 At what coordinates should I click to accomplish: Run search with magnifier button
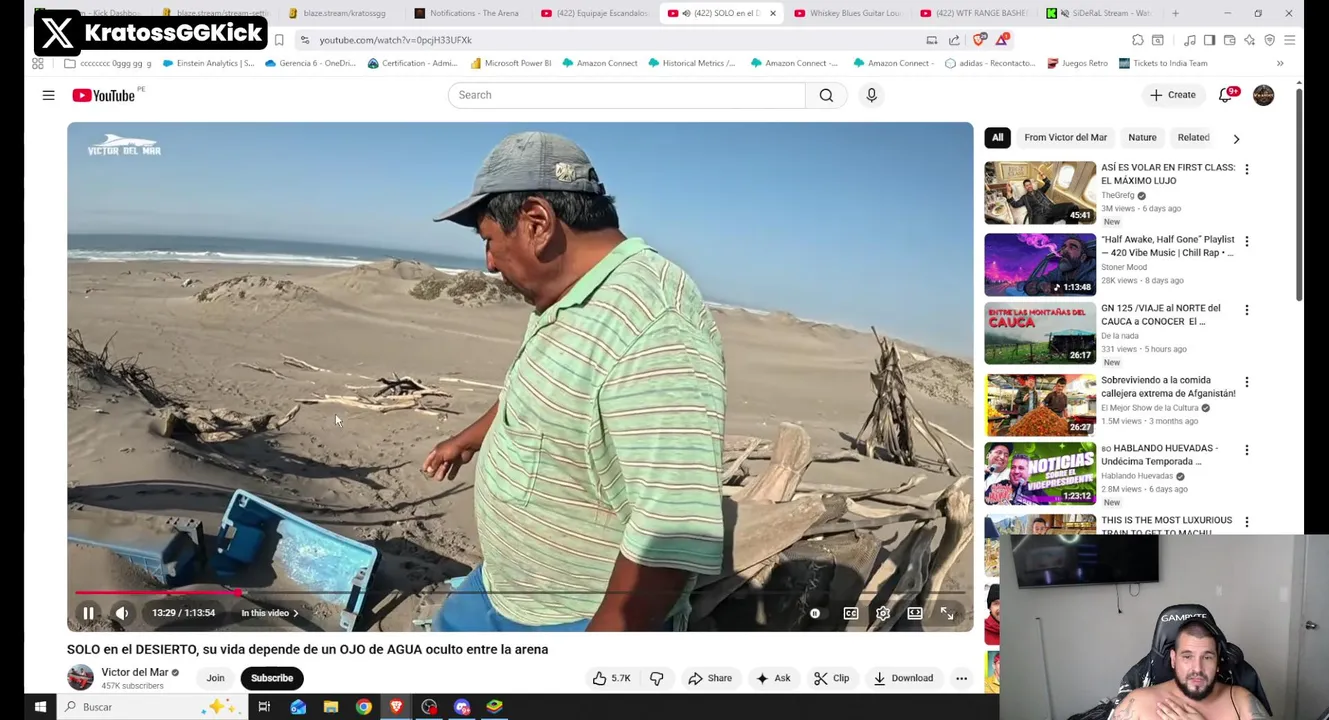tap(826, 95)
